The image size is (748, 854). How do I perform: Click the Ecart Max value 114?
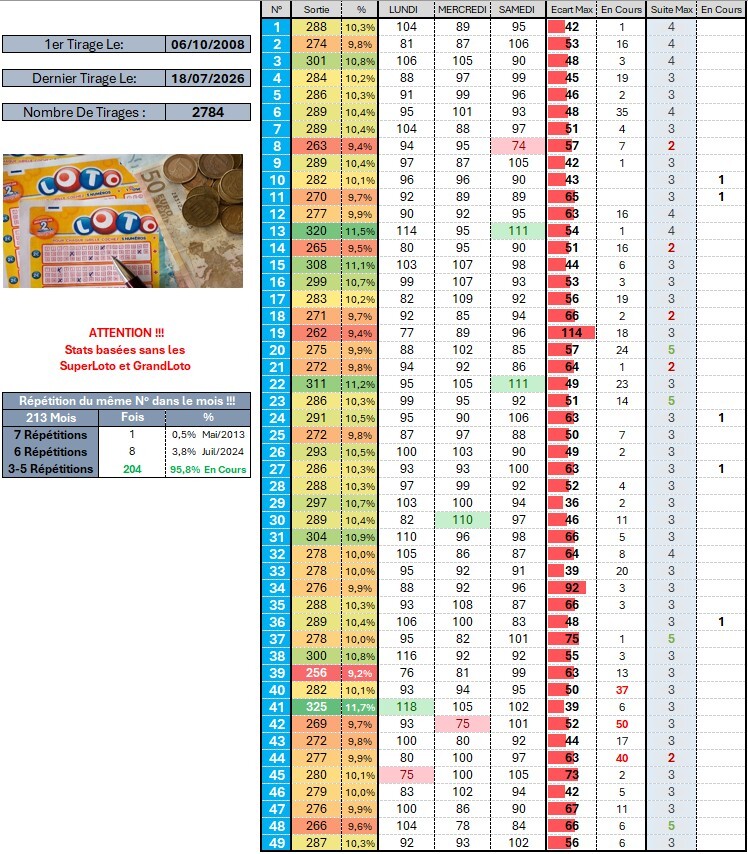571,333
